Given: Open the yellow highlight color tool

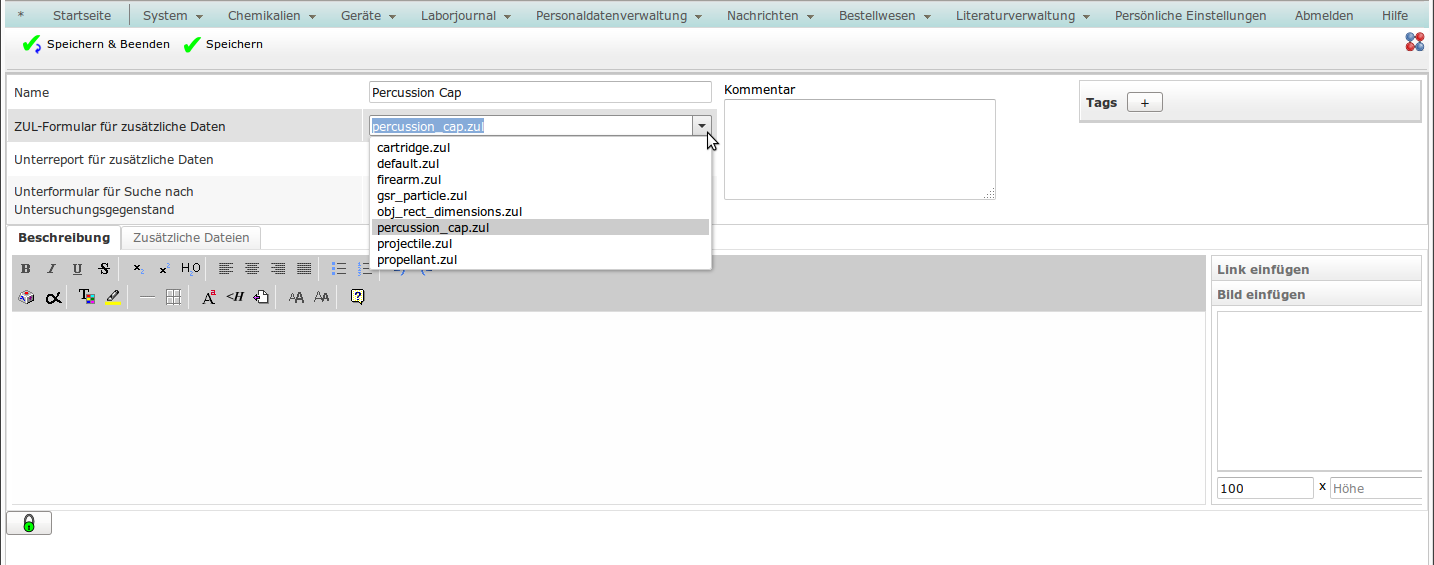Looking at the screenshot, I should [x=113, y=297].
